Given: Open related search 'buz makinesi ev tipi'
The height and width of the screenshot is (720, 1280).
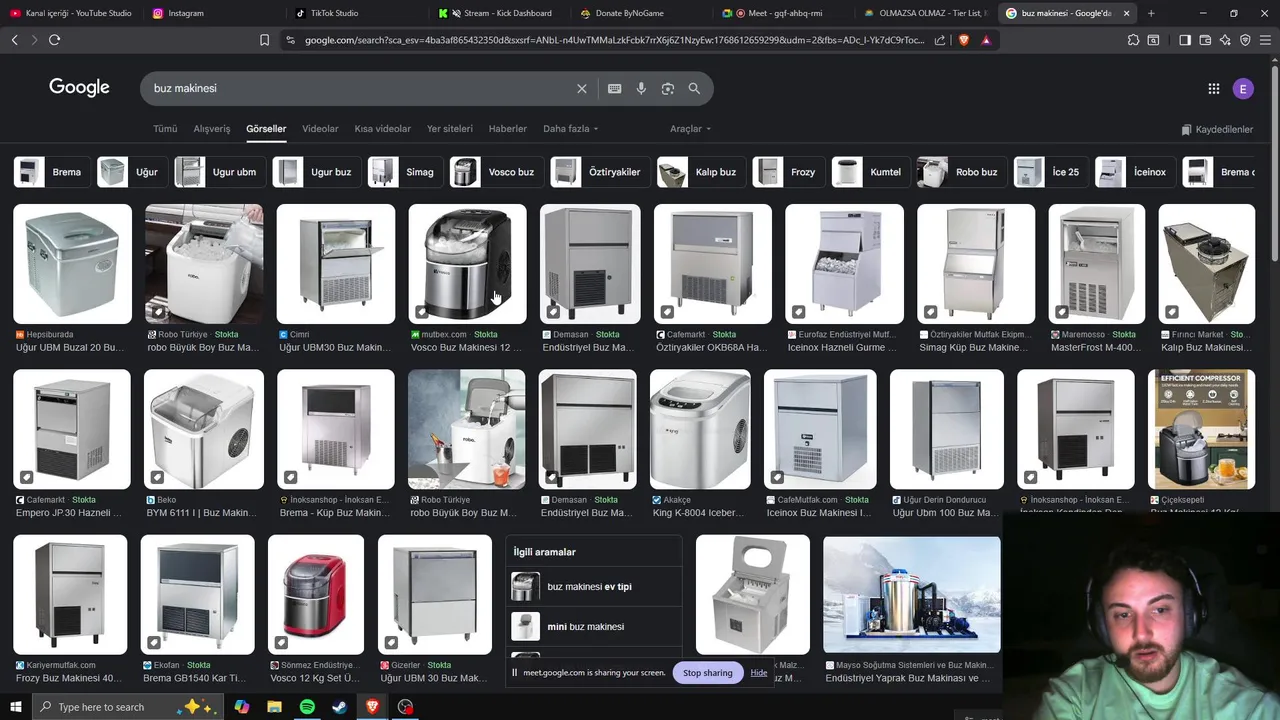Looking at the screenshot, I should coord(594,587).
